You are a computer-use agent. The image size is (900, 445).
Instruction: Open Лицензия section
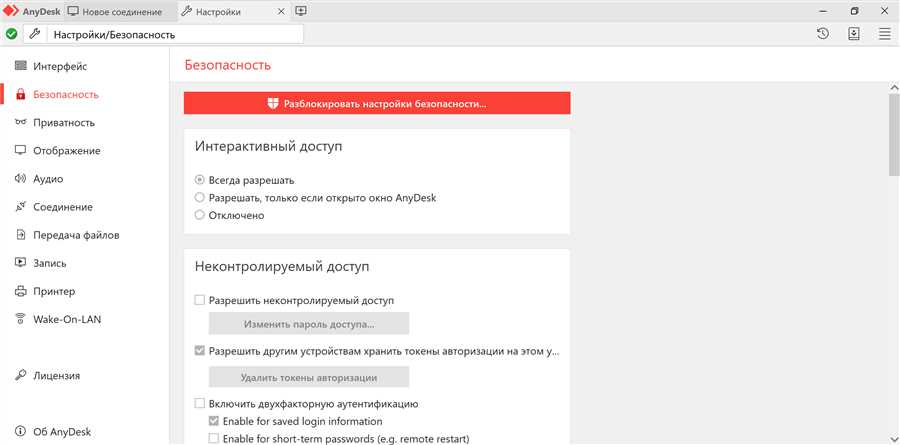point(56,376)
